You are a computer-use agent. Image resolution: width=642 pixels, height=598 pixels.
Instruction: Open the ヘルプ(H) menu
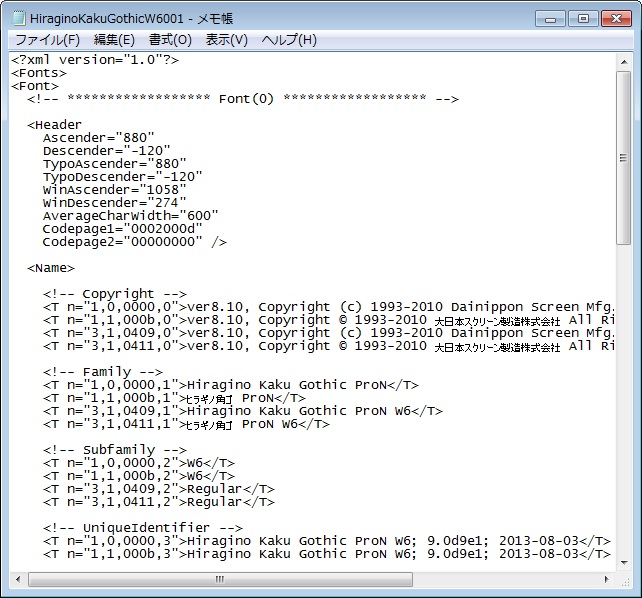pyautogui.click(x=289, y=40)
